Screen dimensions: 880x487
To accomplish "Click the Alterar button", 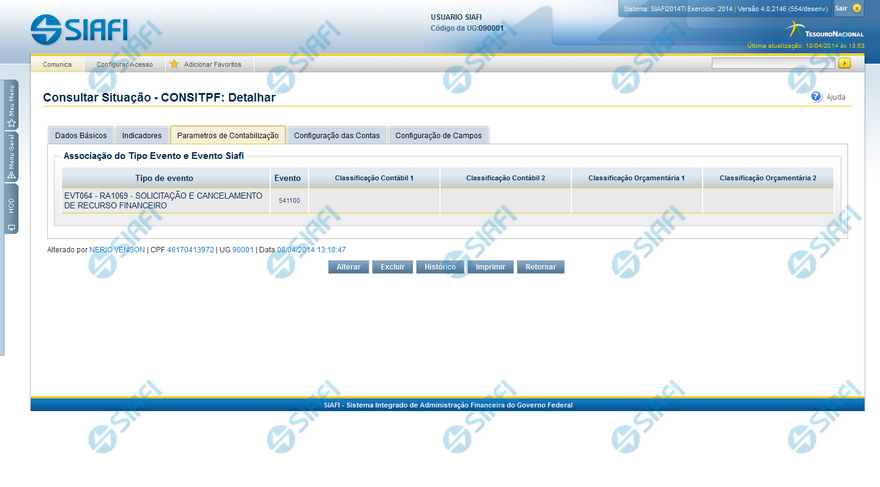I will pyautogui.click(x=348, y=267).
